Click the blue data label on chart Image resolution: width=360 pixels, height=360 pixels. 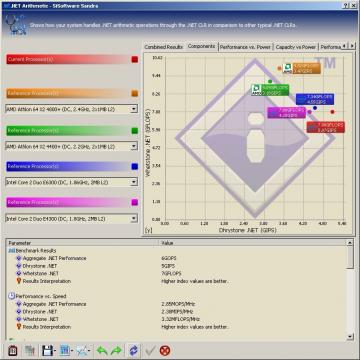(x=315, y=99)
